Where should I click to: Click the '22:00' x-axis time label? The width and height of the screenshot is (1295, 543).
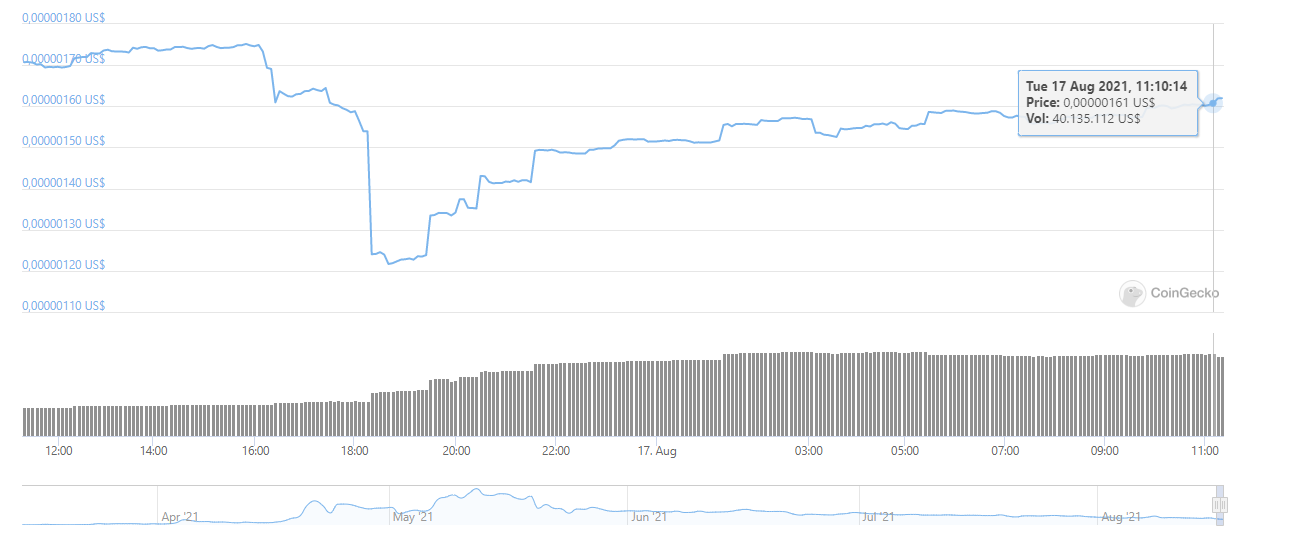[x=555, y=451]
